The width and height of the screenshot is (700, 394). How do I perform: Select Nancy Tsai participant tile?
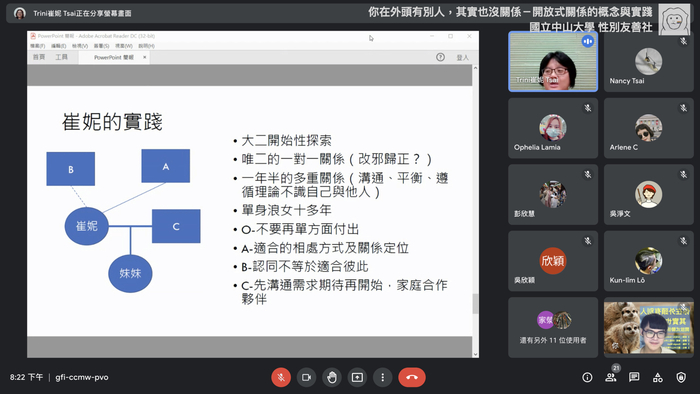click(649, 62)
